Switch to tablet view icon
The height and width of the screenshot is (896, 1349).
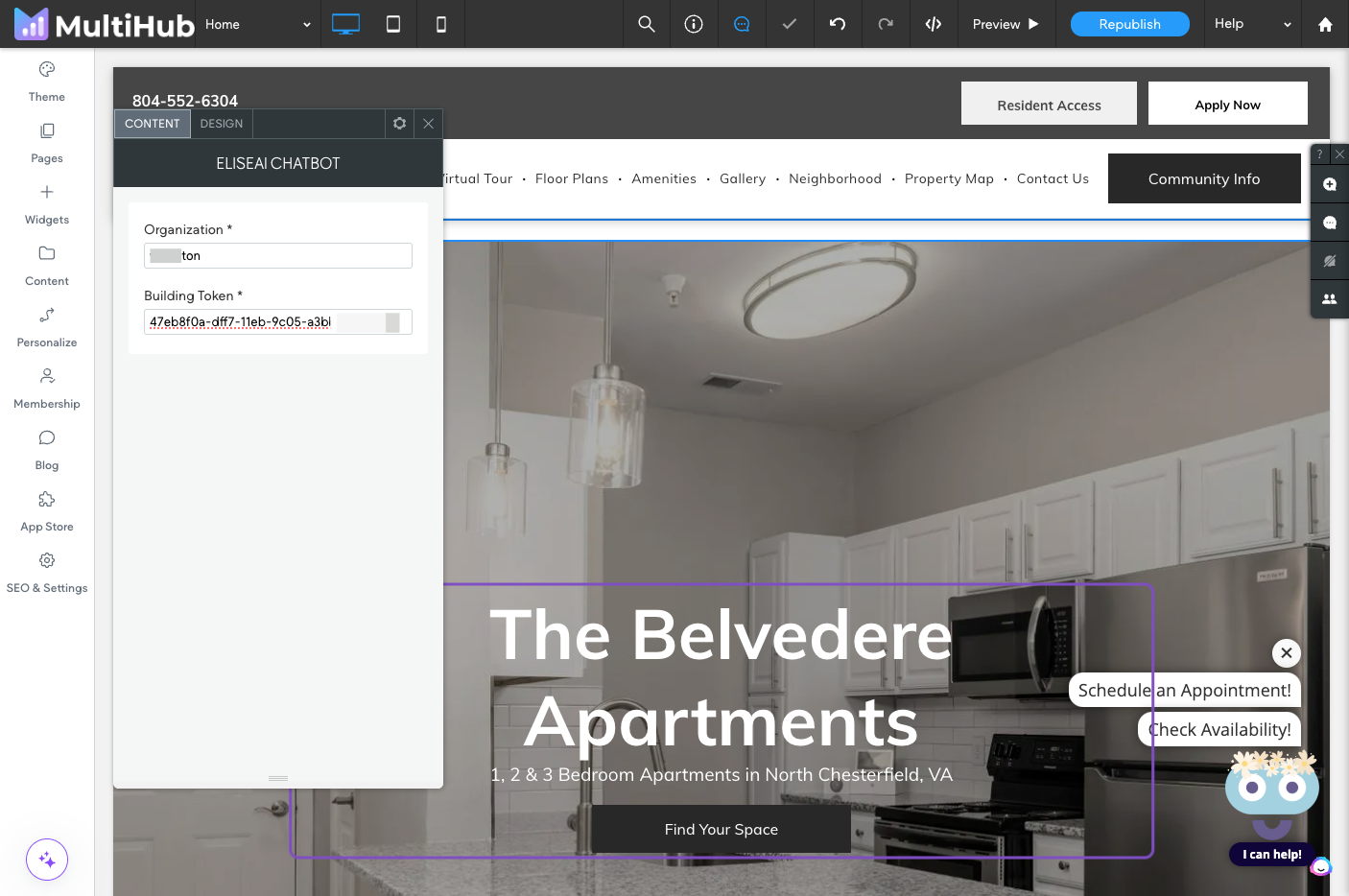[x=393, y=24]
